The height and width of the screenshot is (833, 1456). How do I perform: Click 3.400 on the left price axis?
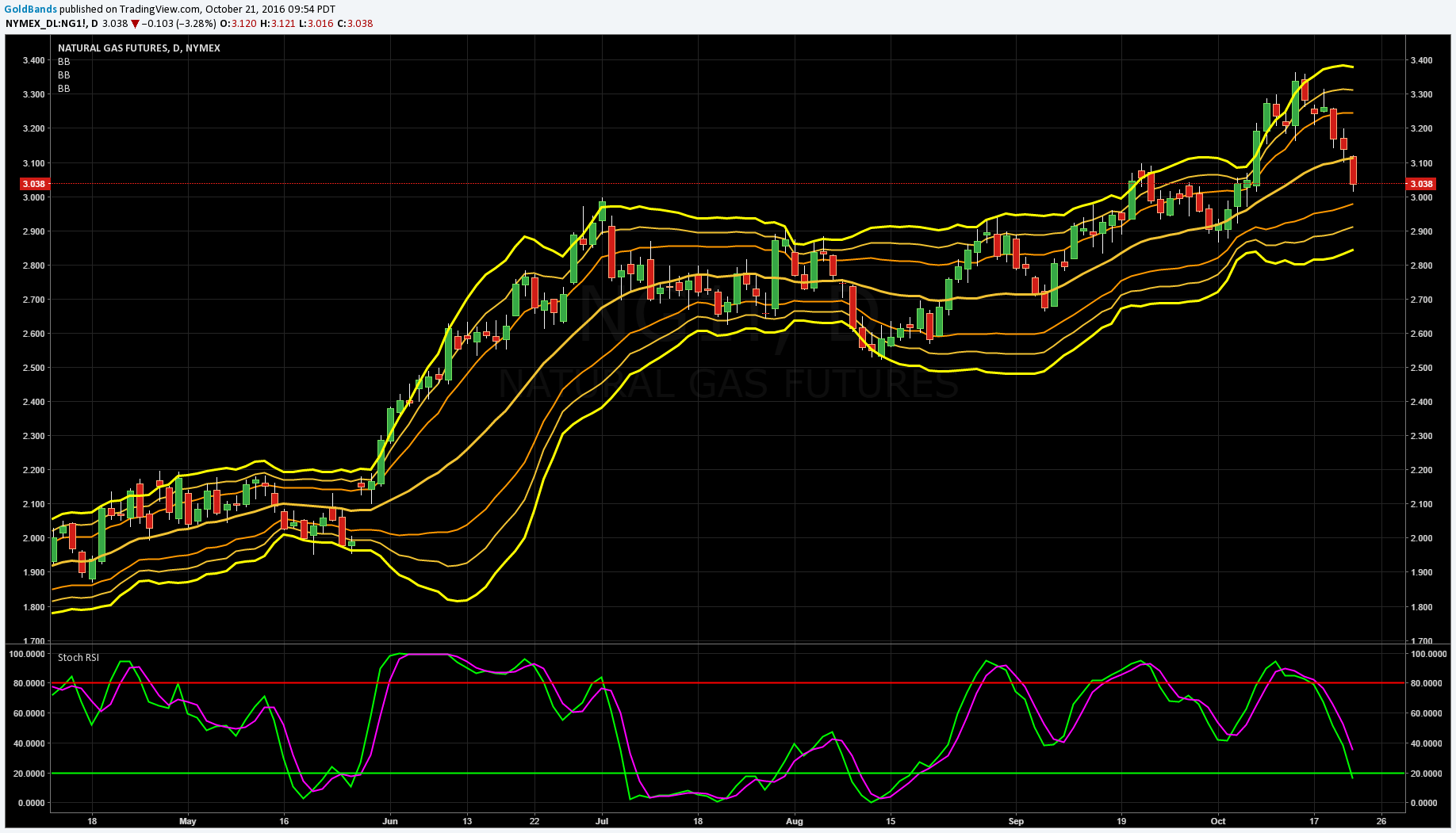pos(34,60)
